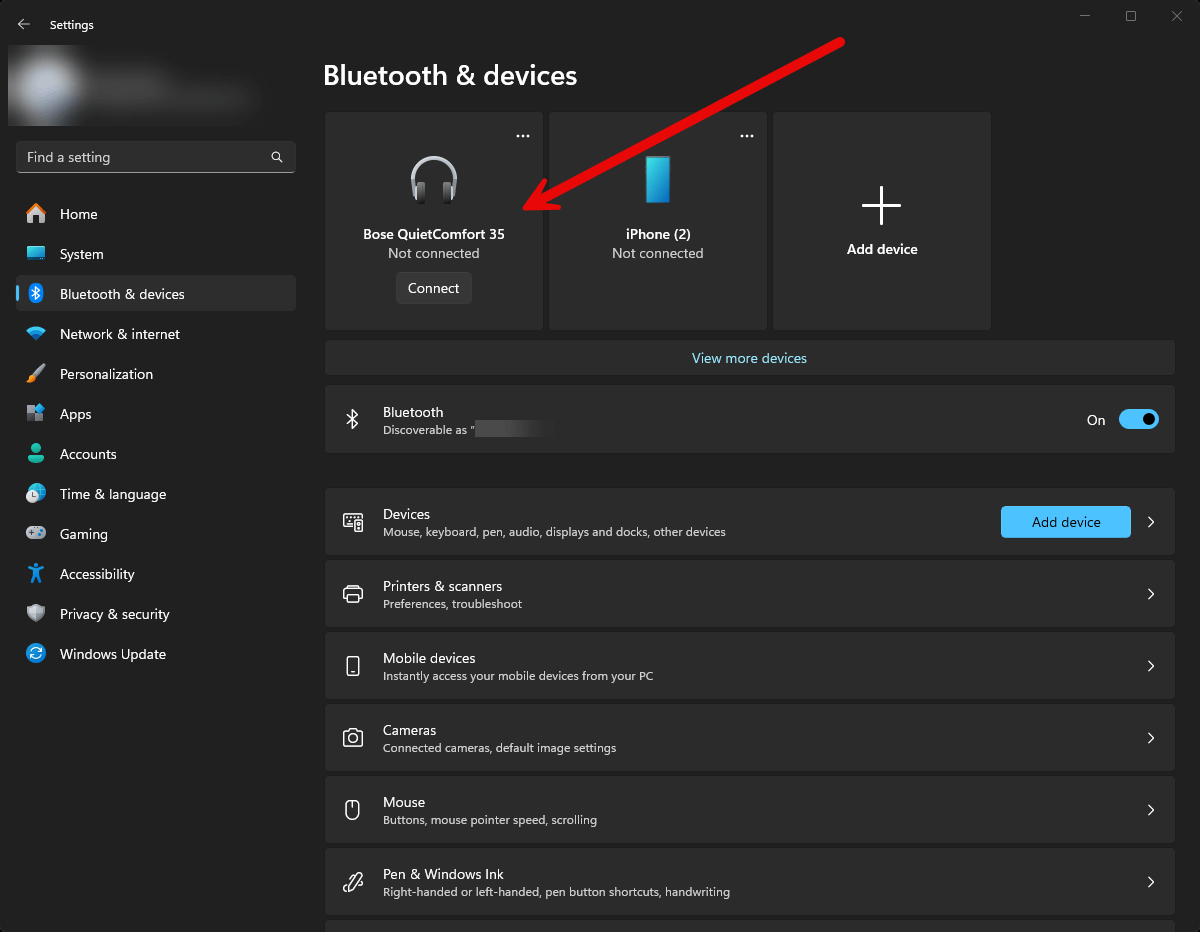Click the search magnifier in Find a setting

[277, 157]
